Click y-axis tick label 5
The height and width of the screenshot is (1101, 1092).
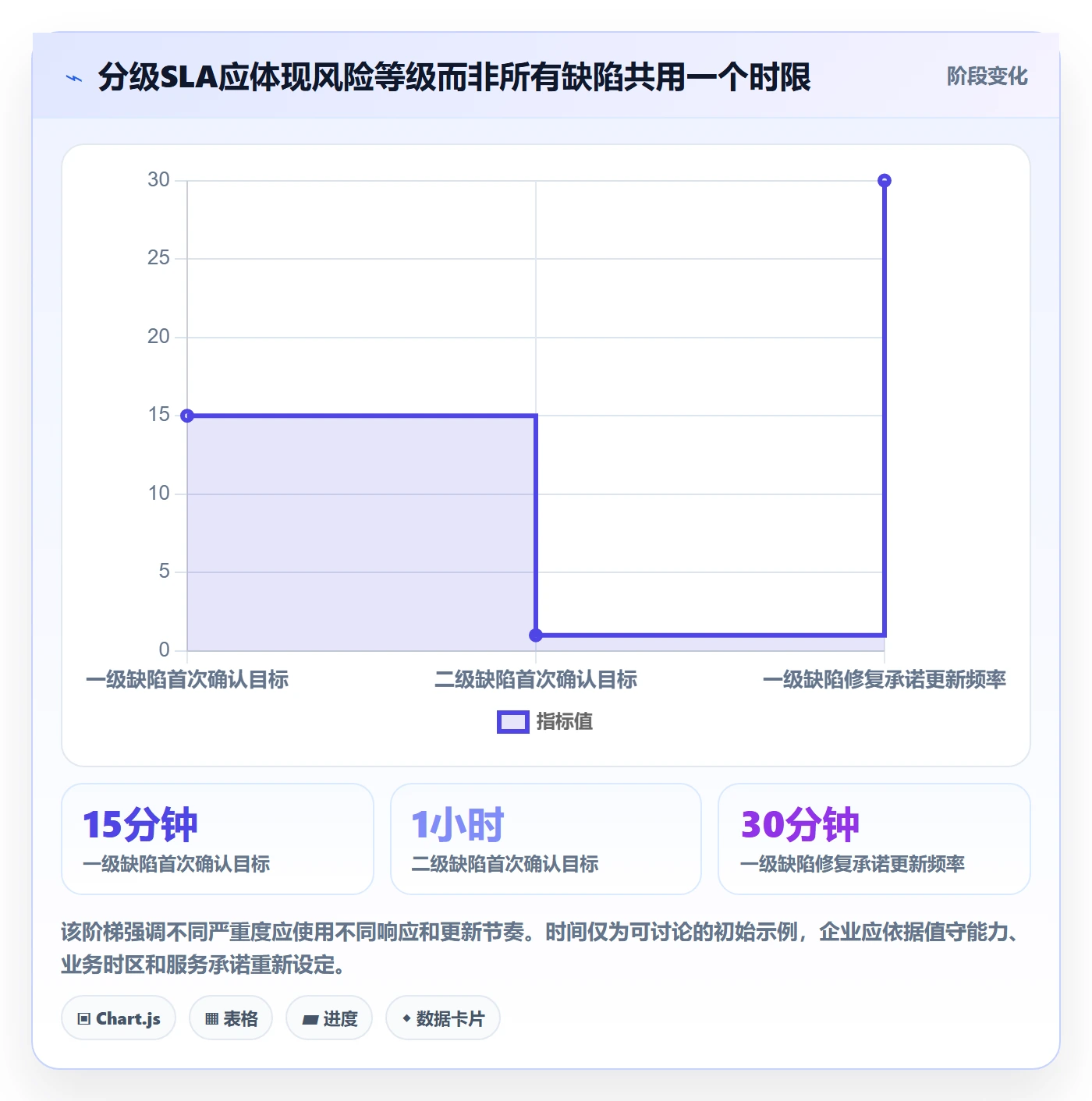(164, 572)
